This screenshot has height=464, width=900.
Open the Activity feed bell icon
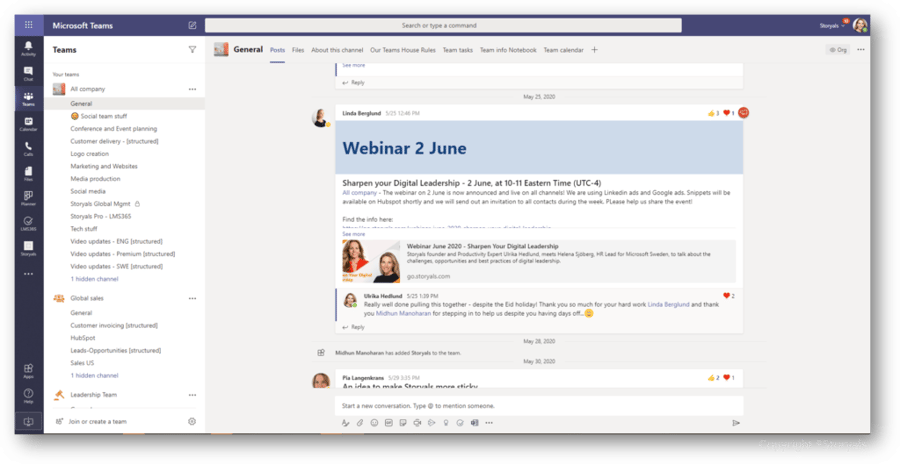tap(28, 48)
